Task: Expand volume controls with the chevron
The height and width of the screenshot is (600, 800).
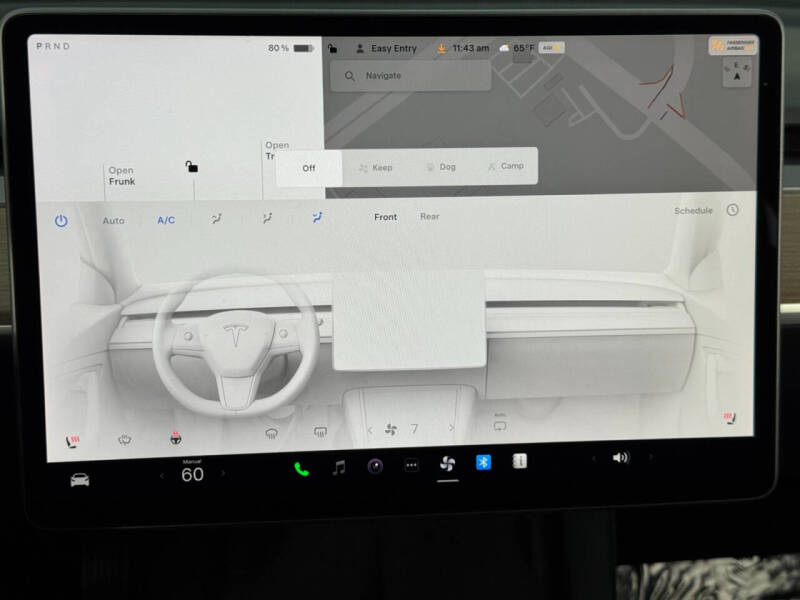Action: click(x=651, y=457)
